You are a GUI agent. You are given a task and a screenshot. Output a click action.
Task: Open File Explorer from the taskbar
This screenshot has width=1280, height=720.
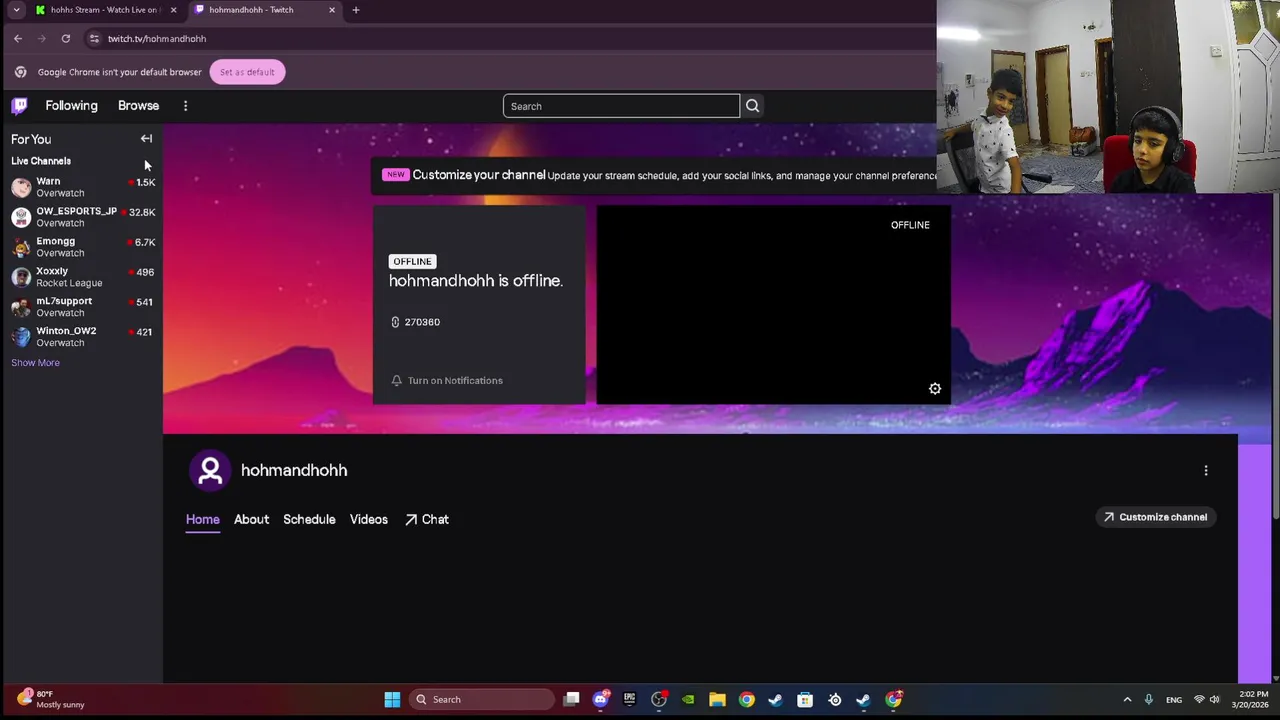pyautogui.click(x=717, y=699)
